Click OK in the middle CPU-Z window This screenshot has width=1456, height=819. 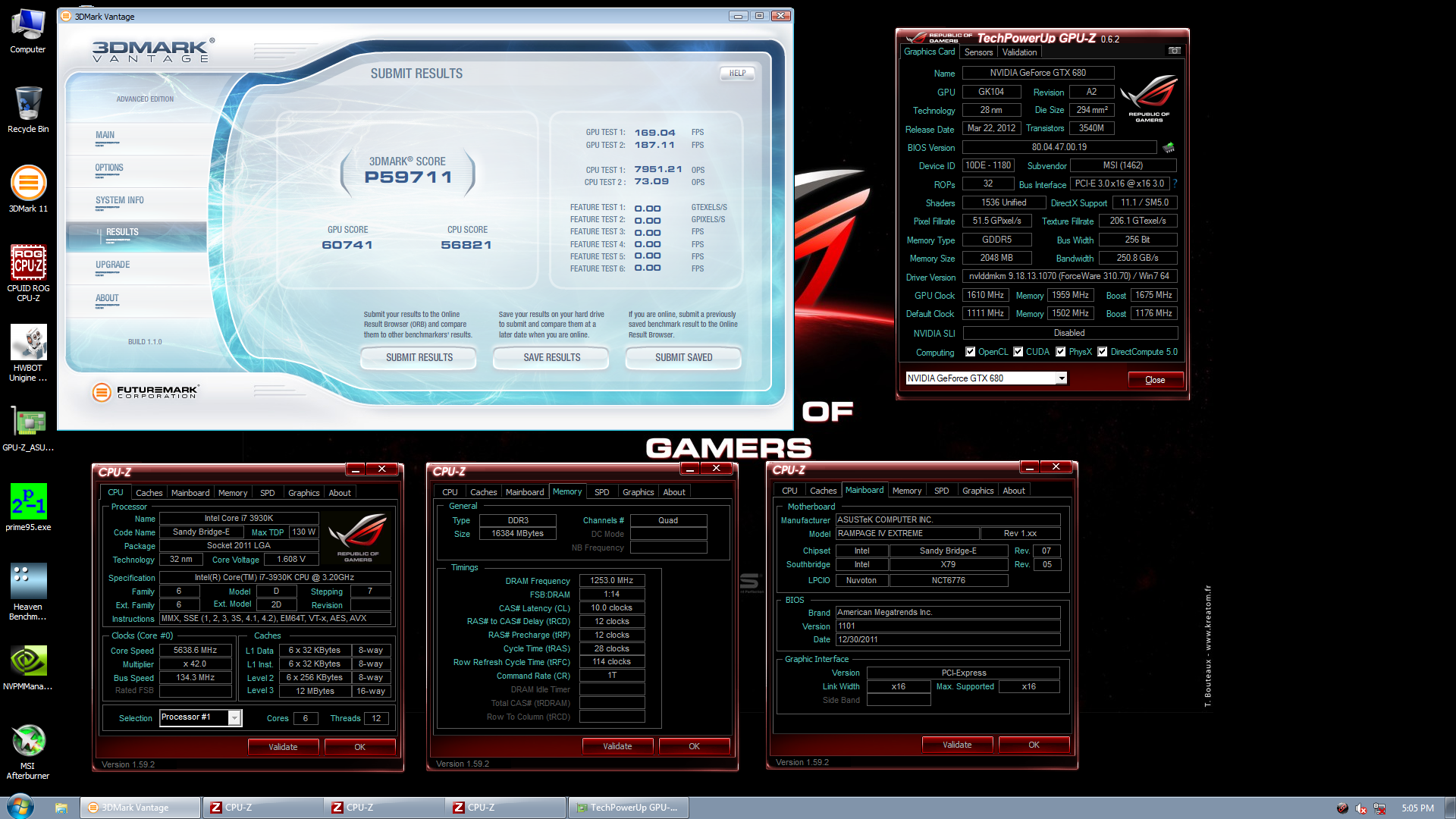click(694, 746)
